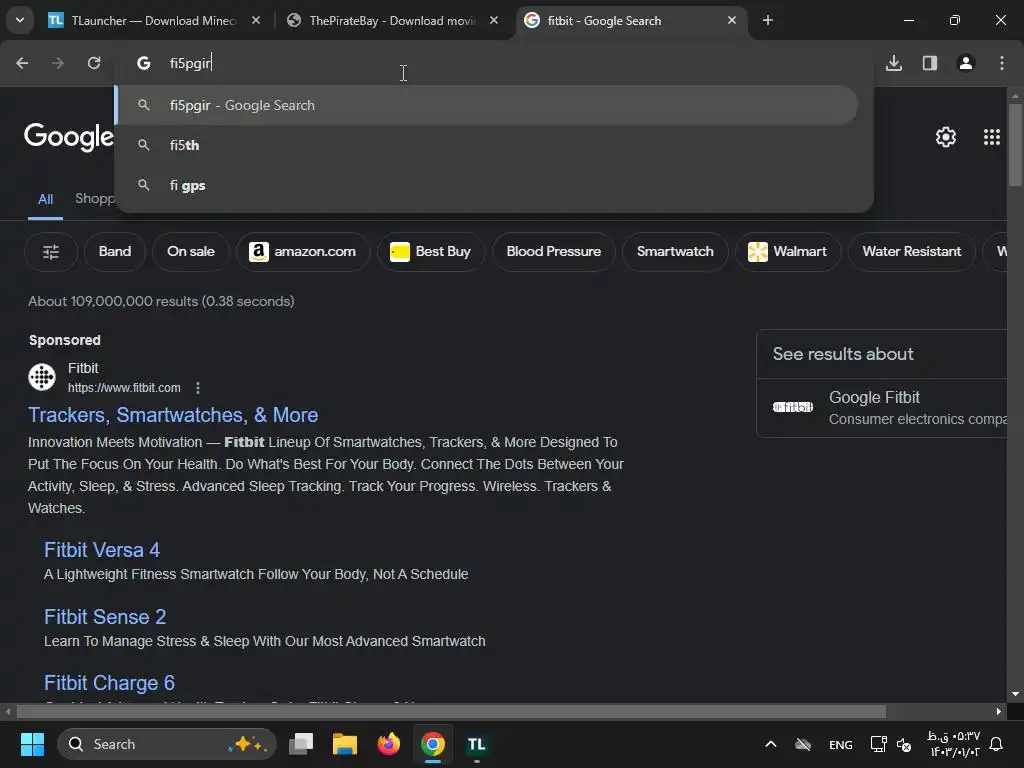Close the ThePirateBay tab

pos(494,20)
